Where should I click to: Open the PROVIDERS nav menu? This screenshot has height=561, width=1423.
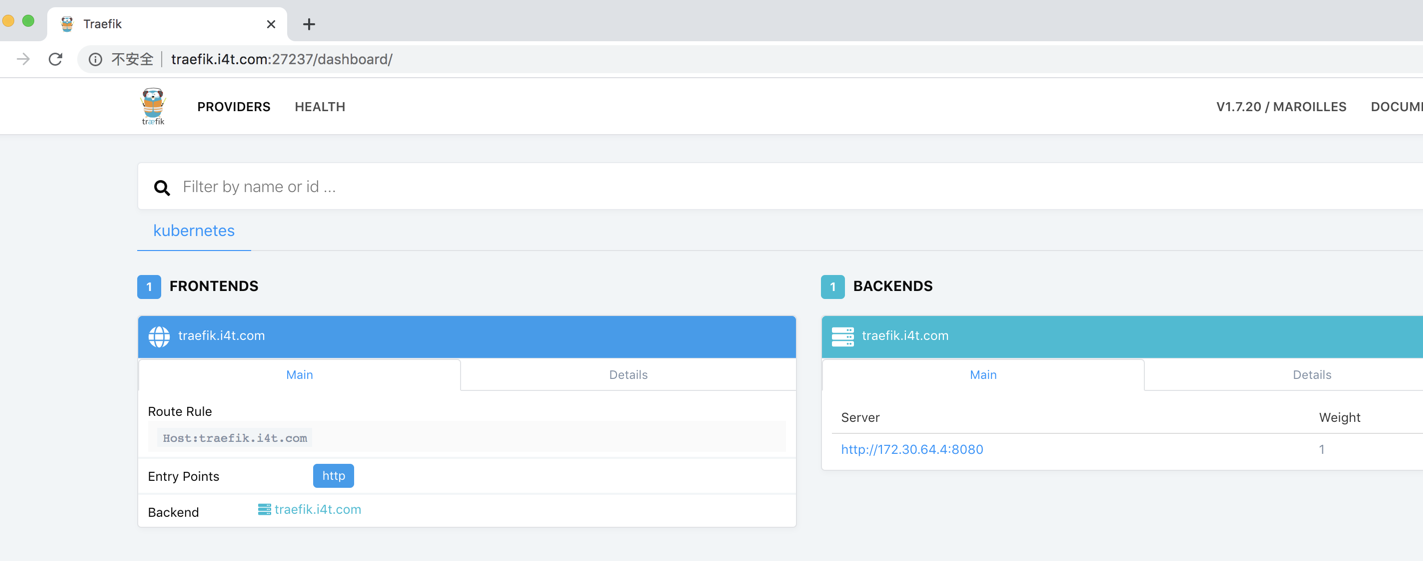click(x=233, y=107)
